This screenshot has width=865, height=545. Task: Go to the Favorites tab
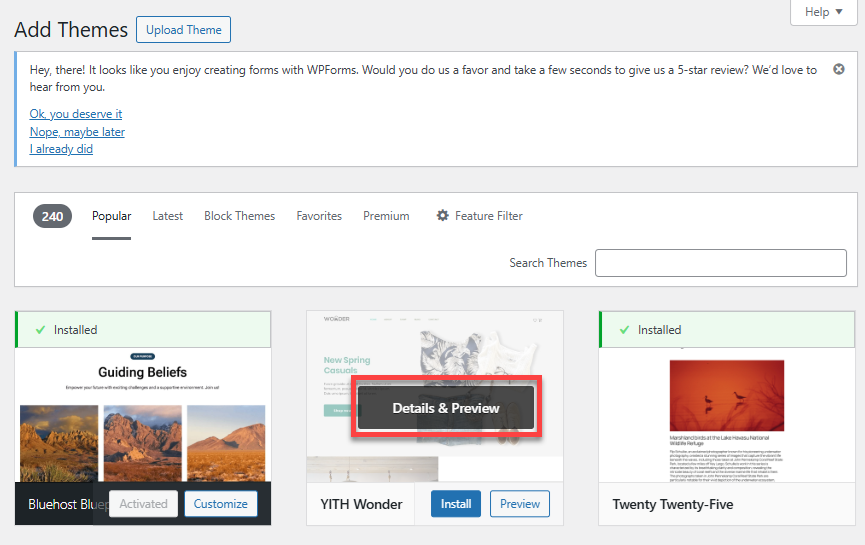pyautogui.click(x=319, y=216)
